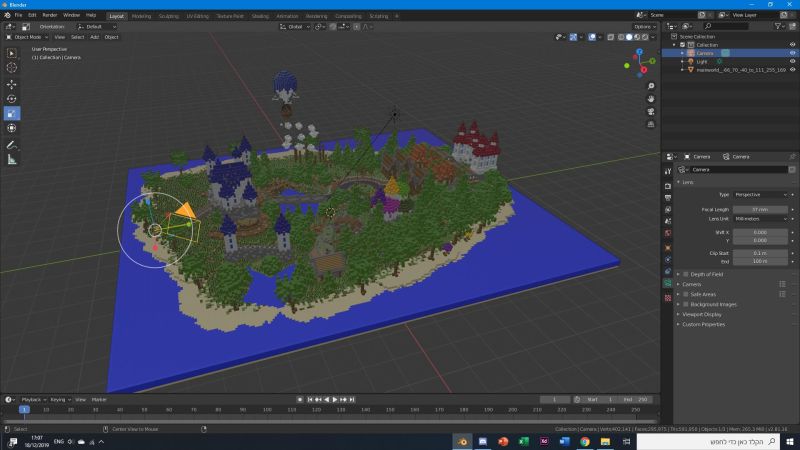
Task: Open lens Type Perspective dropdown
Action: pos(760,195)
